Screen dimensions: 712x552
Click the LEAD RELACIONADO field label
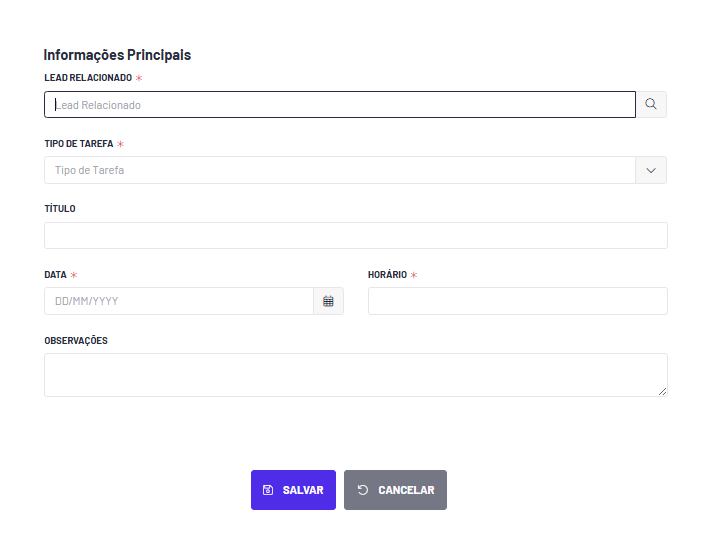[x=88, y=78]
